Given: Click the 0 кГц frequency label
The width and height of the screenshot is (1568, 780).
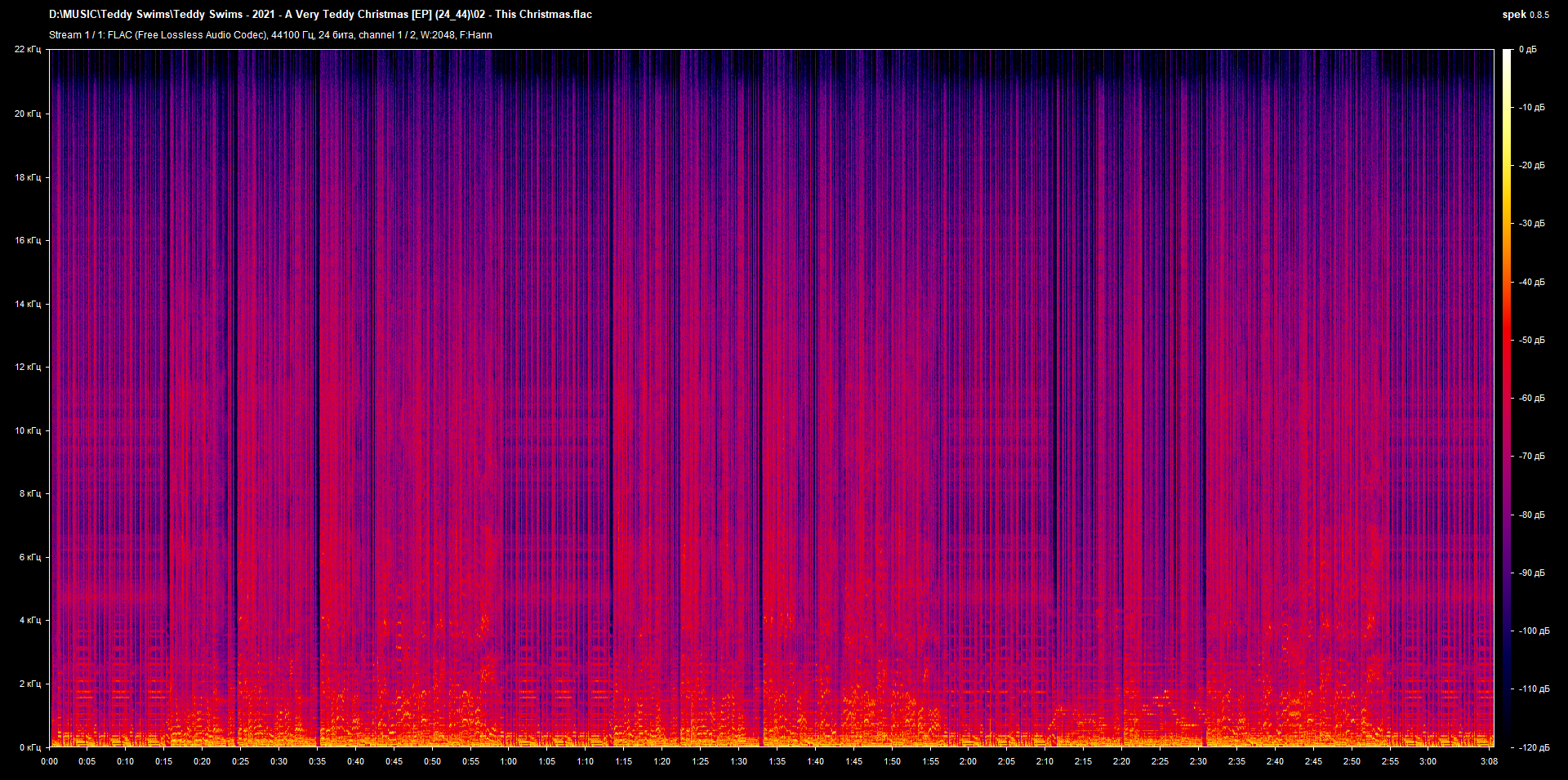Looking at the screenshot, I should click(x=30, y=747).
